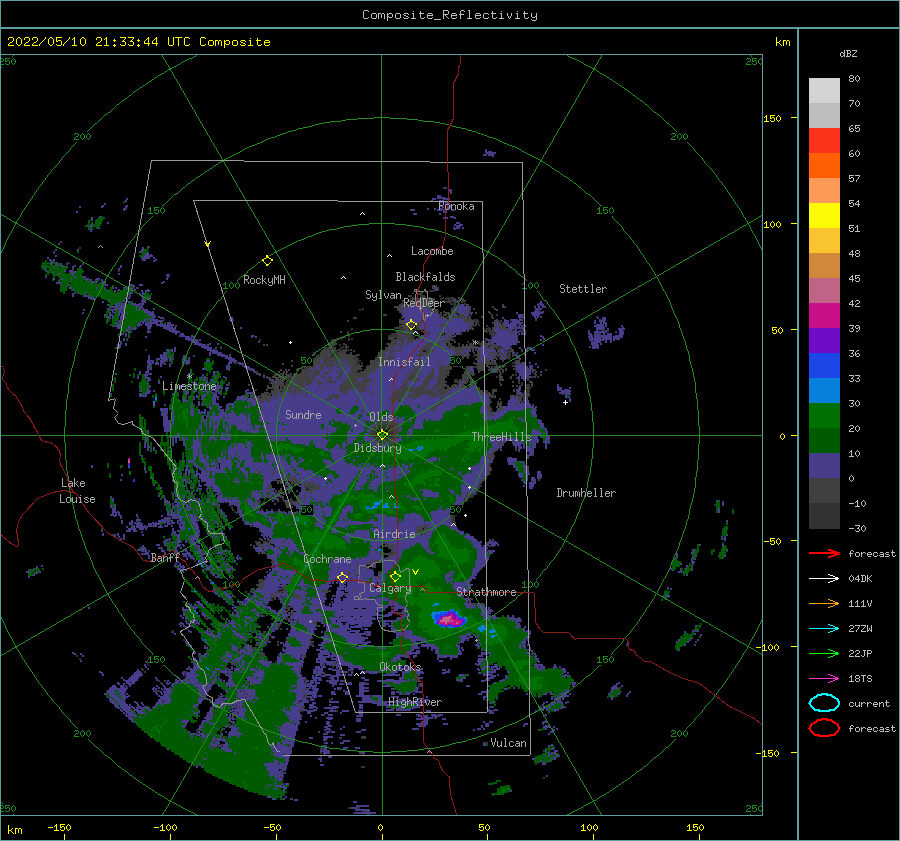Click the Stettler city label

583,289
